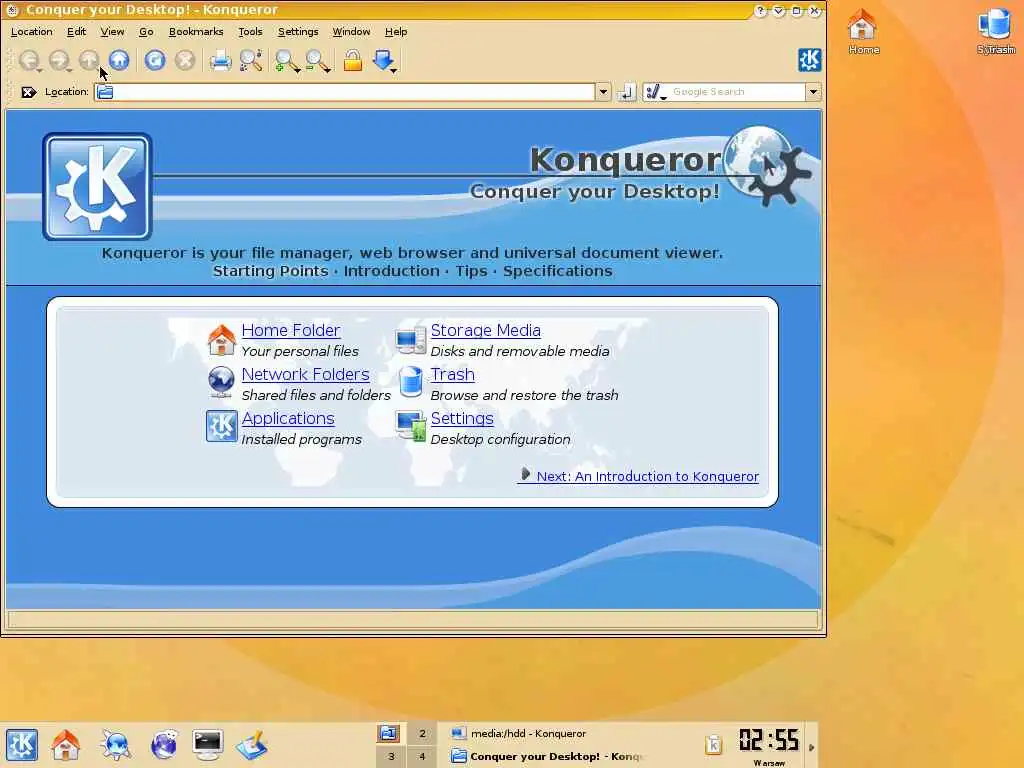
Task: Open the Trash desktop icon
Action: click(x=995, y=31)
